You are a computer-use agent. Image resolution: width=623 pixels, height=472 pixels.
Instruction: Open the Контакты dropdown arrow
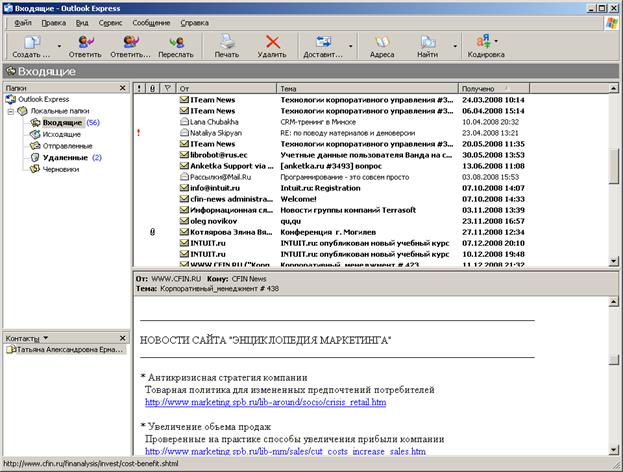pos(45,338)
